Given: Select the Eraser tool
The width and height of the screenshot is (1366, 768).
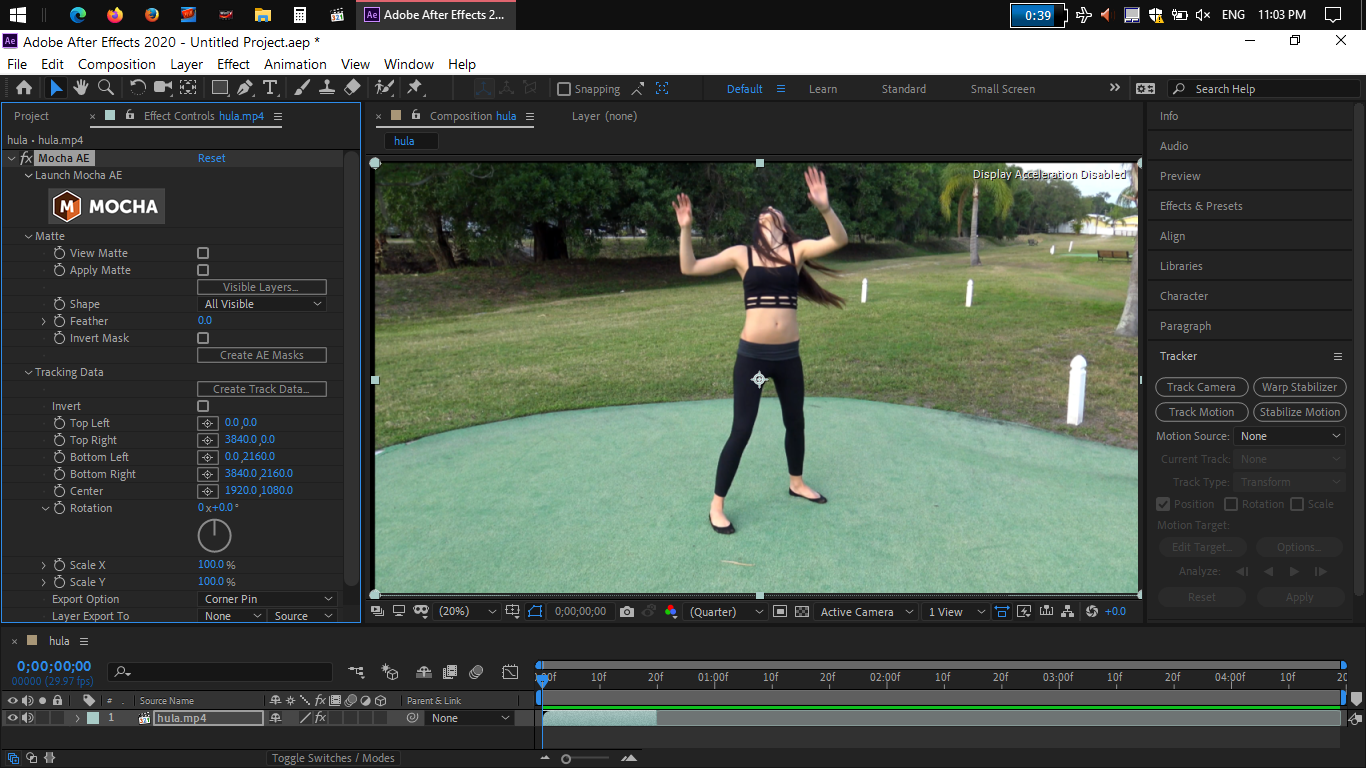Looking at the screenshot, I should 352,88.
